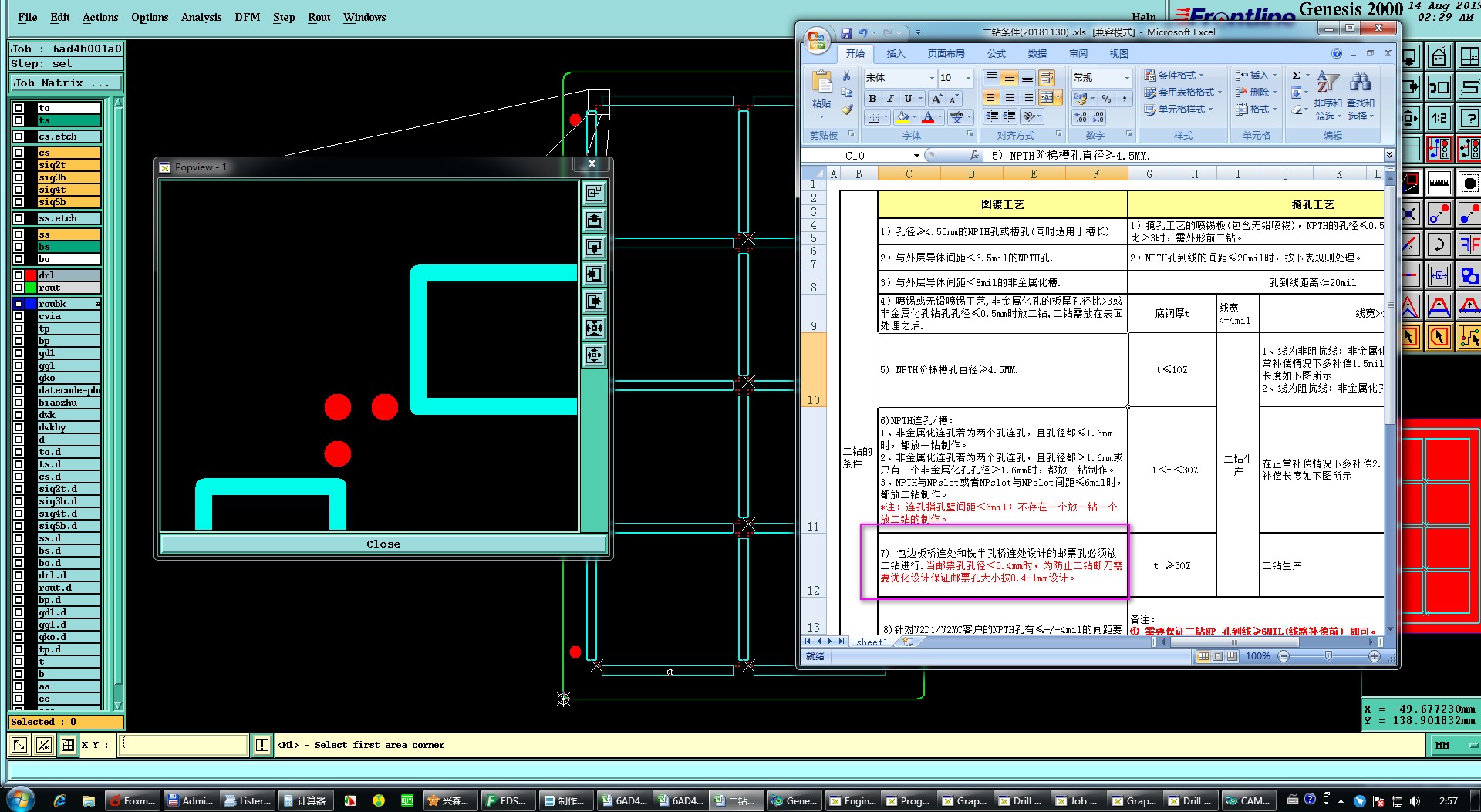Open the Name Box dropdown for C10
The height and width of the screenshot is (812, 1481).
pyautogui.click(x=916, y=156)
